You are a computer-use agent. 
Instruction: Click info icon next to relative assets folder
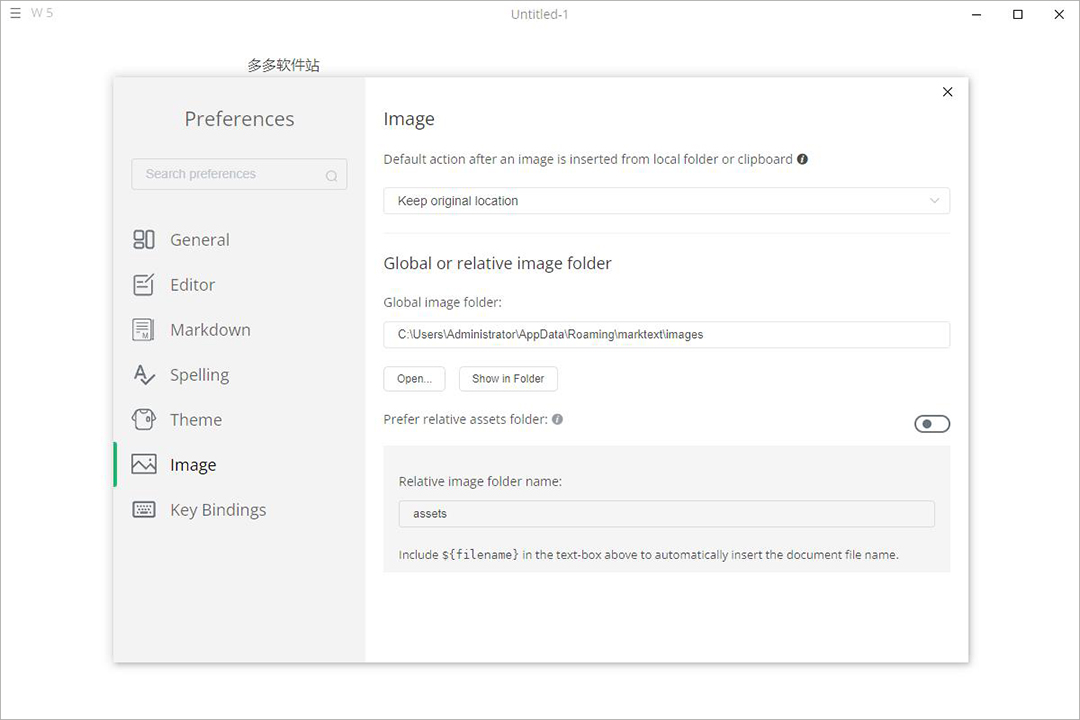click(x=557, y=420)
